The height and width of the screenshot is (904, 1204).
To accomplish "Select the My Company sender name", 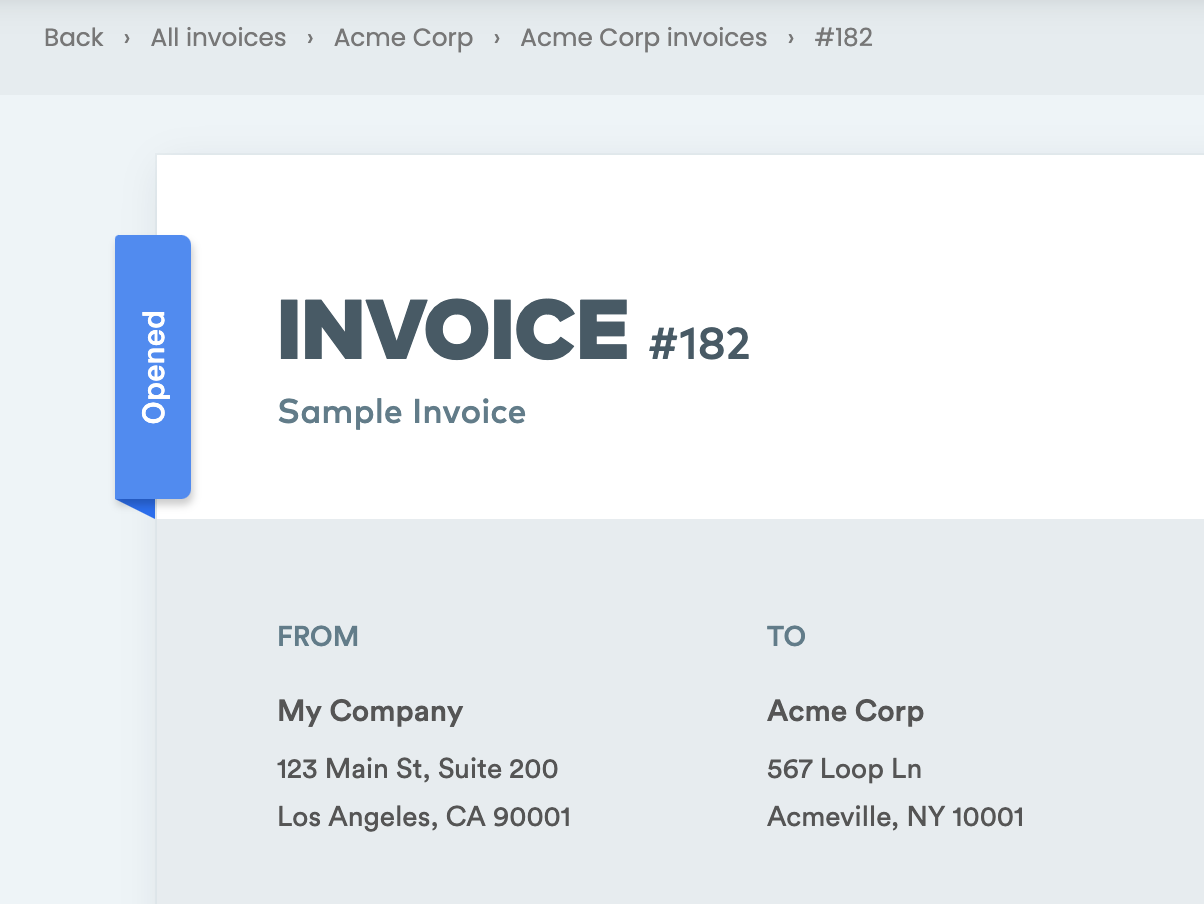I will pyautogui.click(x=370, y=711).
